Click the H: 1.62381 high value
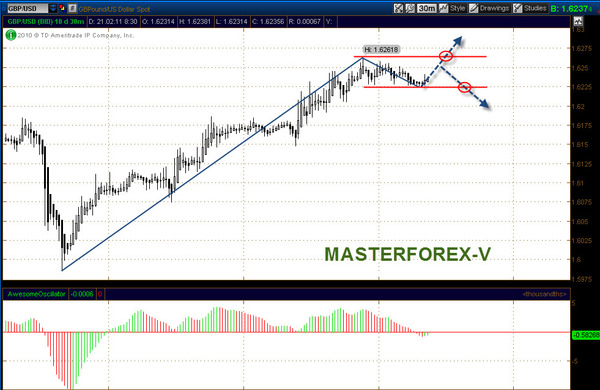The height and width of the screenshot is (390, 600). [x=195, y=21]
